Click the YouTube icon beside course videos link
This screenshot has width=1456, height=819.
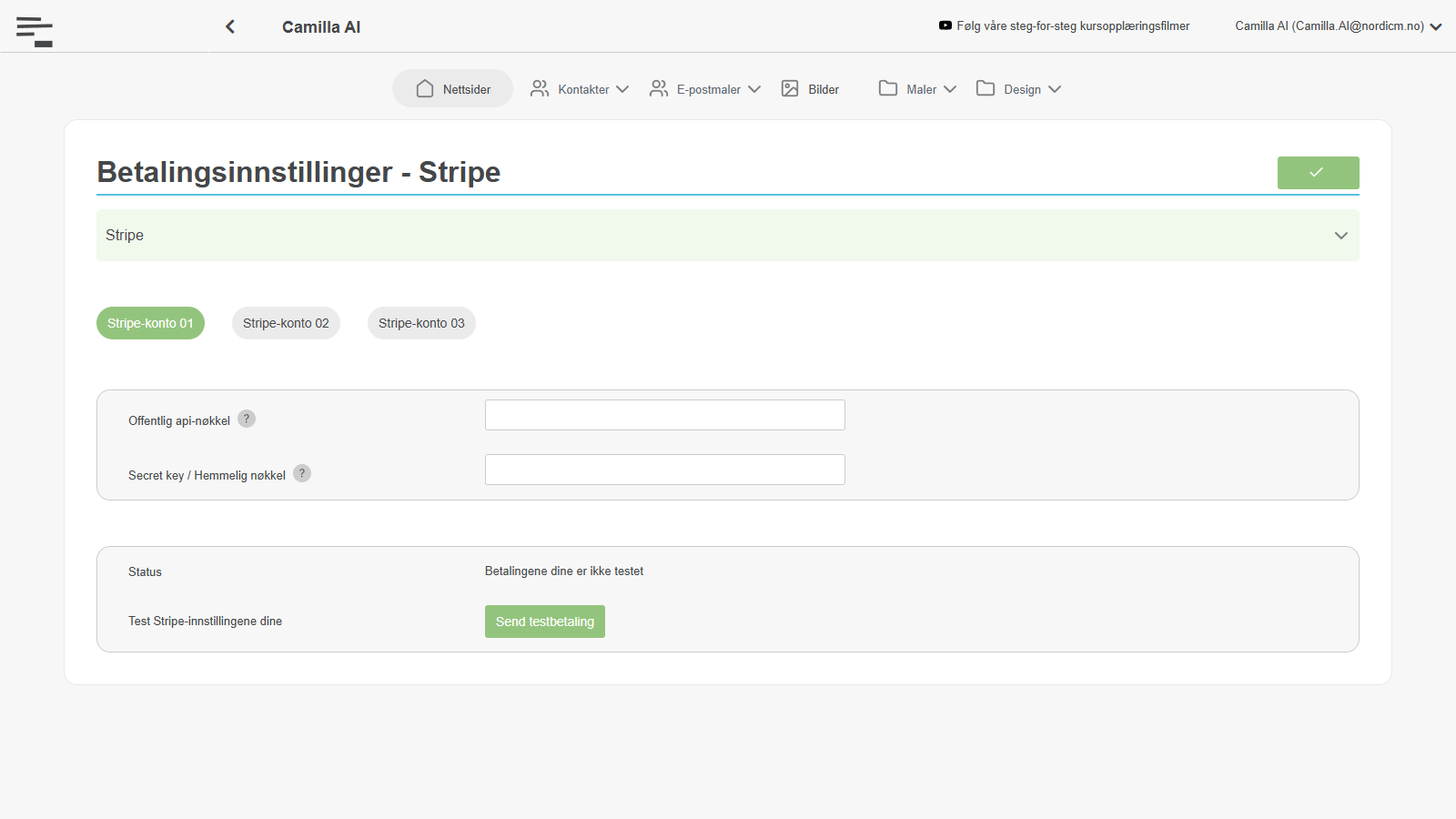pyautogui.click(x=945, y=25)
